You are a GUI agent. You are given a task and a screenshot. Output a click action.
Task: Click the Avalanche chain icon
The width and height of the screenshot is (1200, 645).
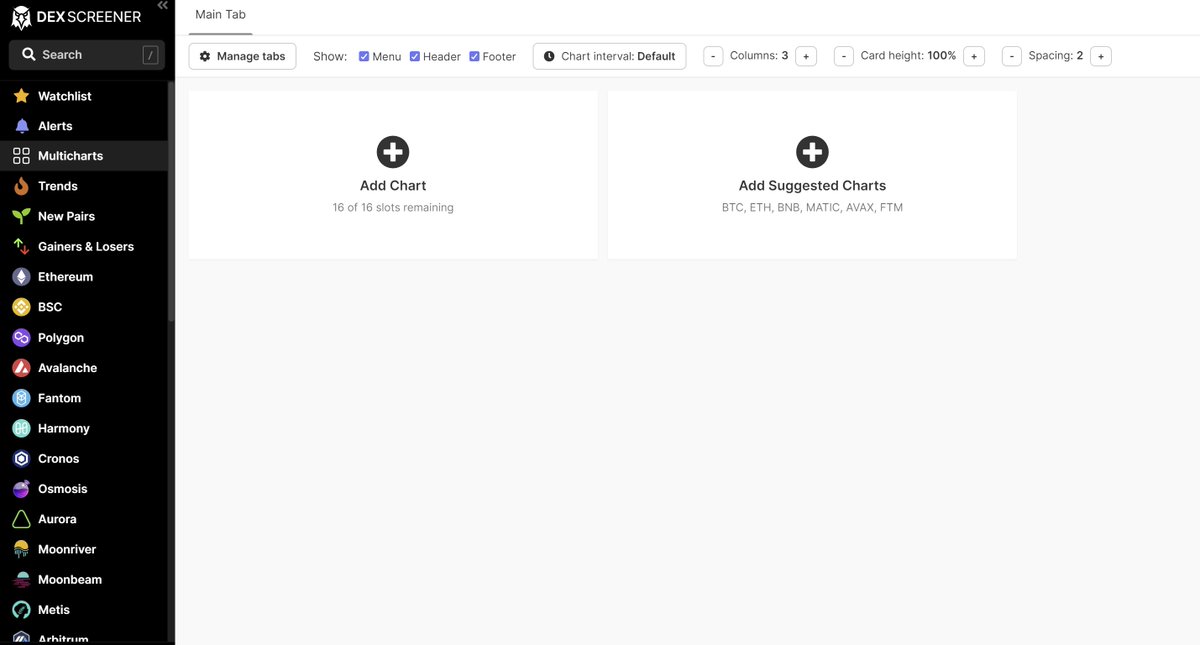click(21, 368)
